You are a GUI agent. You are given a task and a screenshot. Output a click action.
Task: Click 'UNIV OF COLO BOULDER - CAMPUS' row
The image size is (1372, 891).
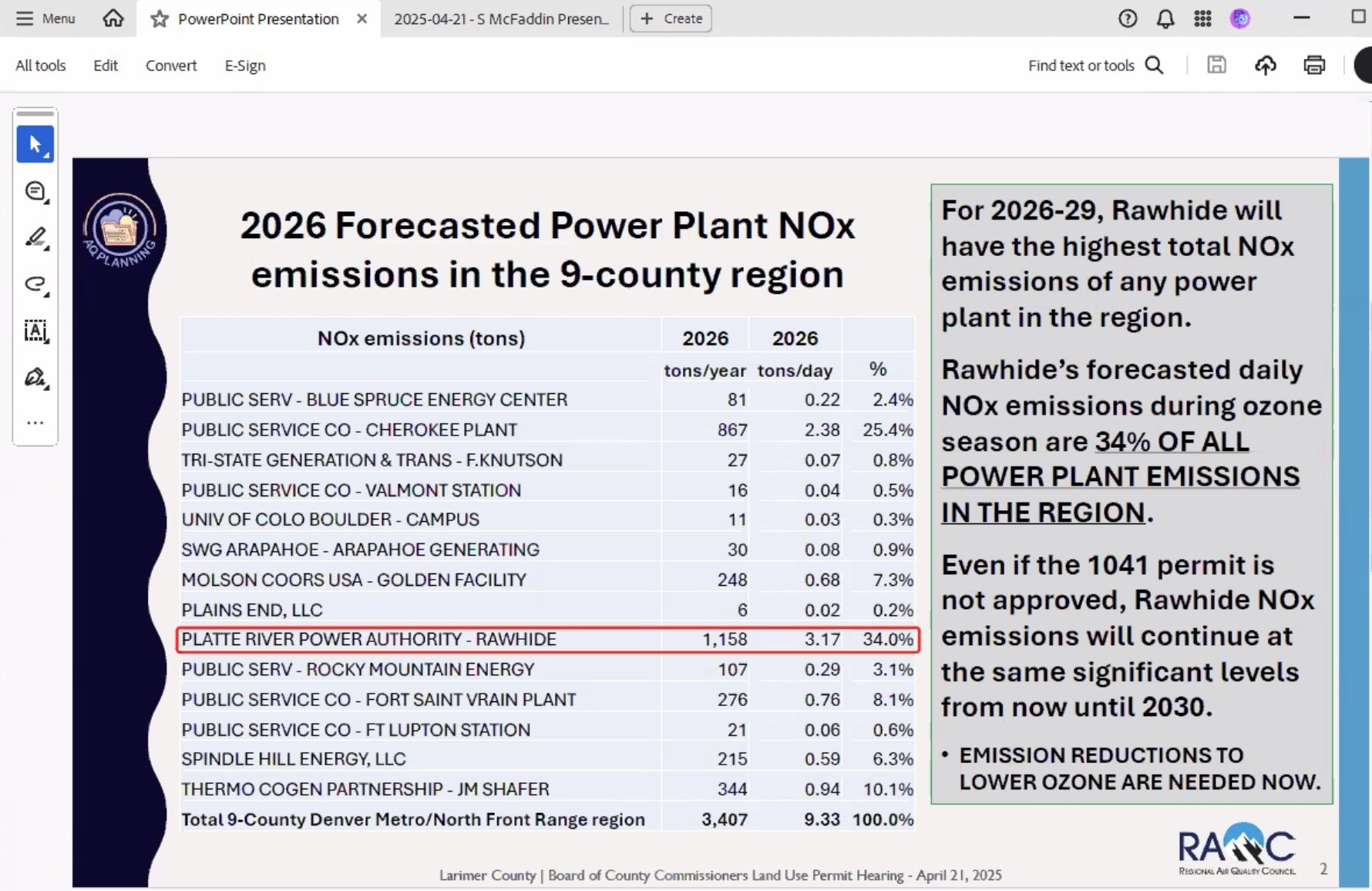point(547,519)
